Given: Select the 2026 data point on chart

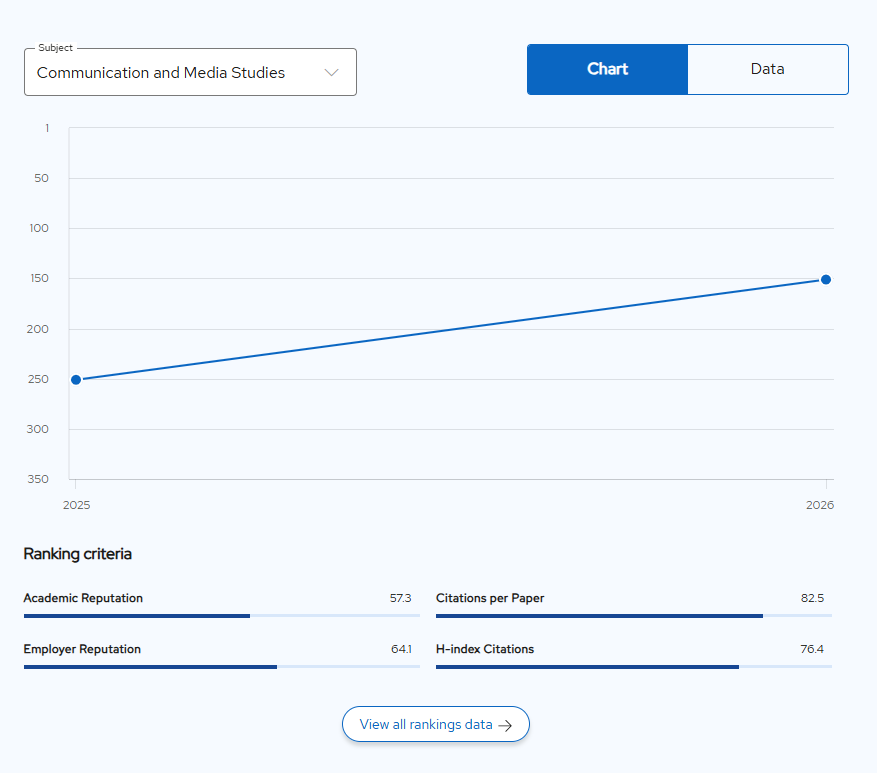Looking at the screenshot, I should pos(826,279).
